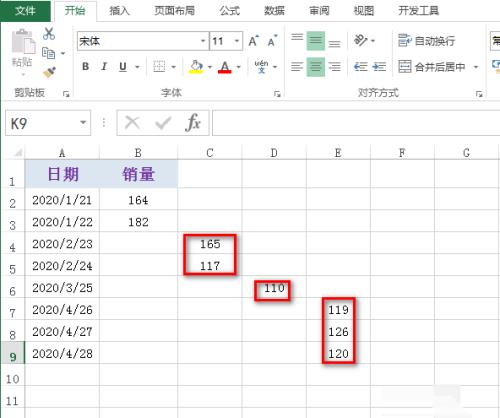Open underline style dropdown arrow

(137, 67)
